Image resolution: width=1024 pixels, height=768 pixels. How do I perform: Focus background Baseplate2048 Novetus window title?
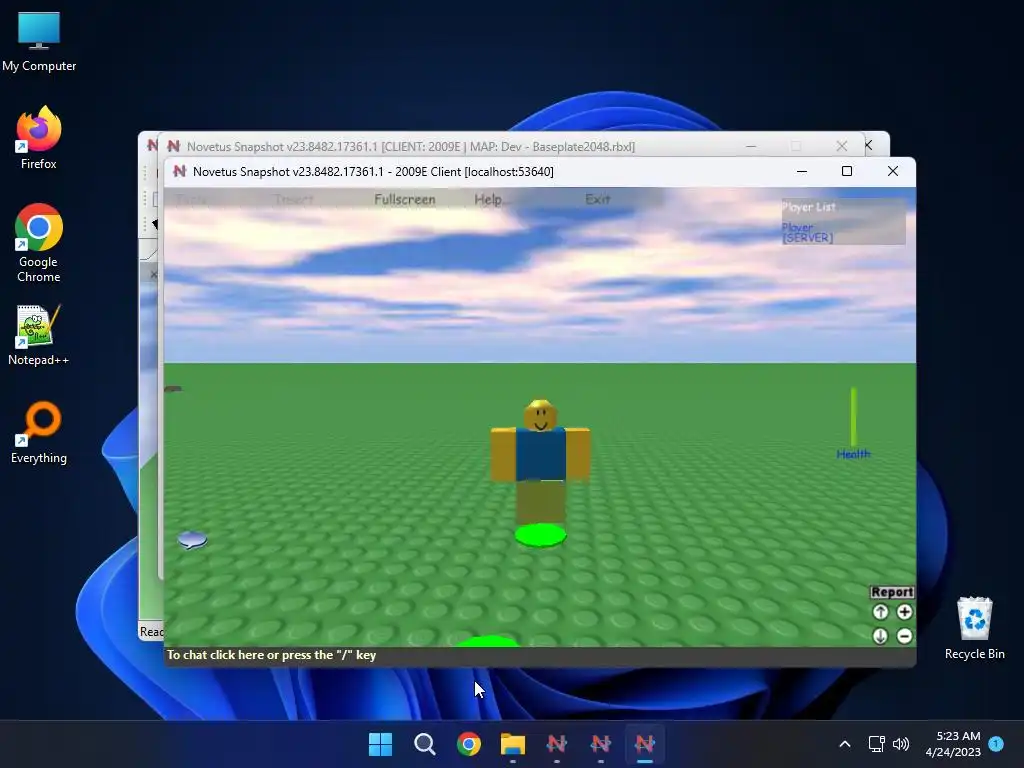[411, 146]
